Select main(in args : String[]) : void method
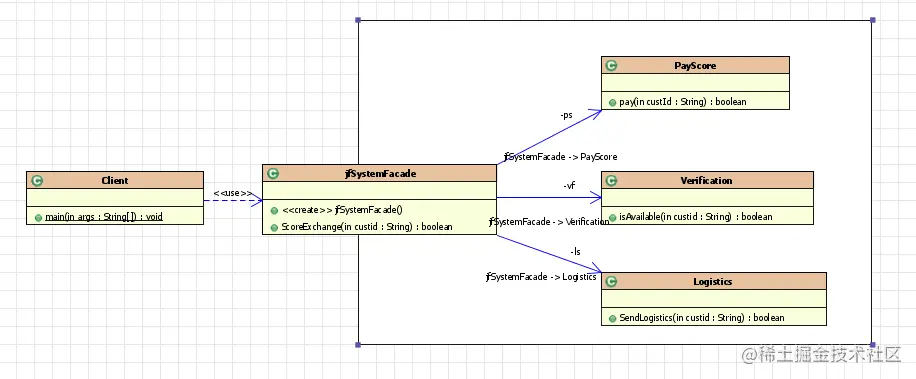Viewport: 916px width, 379px height. [x=103, y=217]
